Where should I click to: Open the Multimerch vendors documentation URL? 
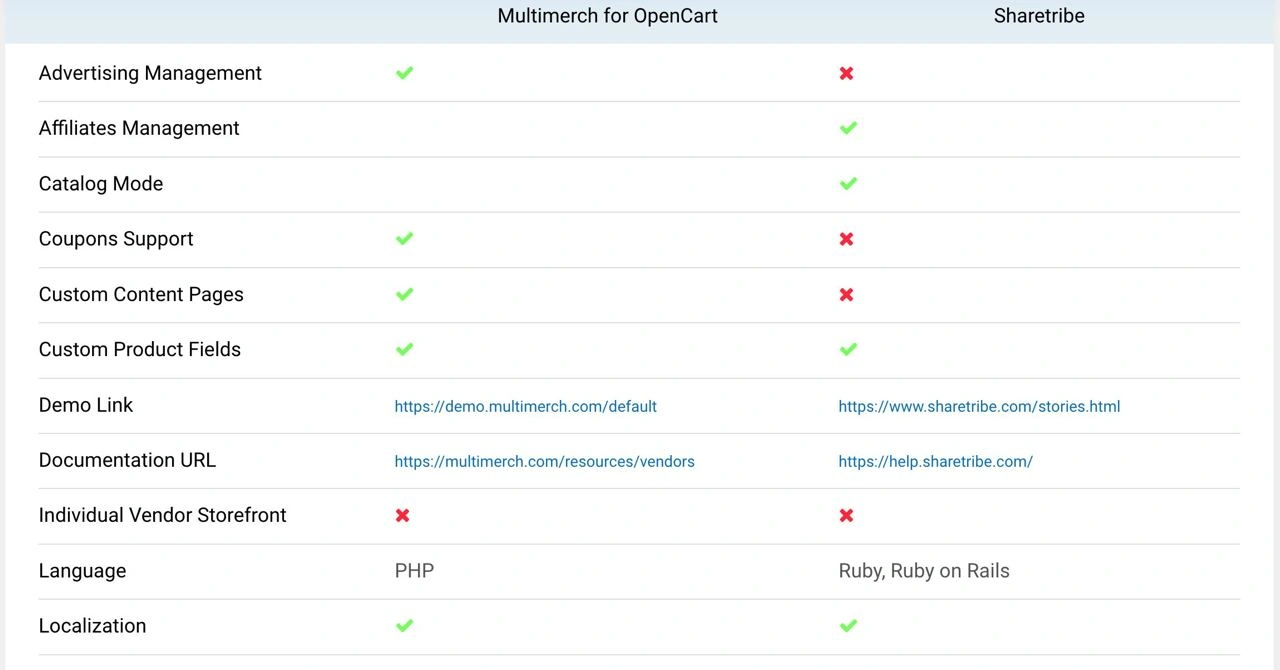pyautogui.click(x=545, y=461)
